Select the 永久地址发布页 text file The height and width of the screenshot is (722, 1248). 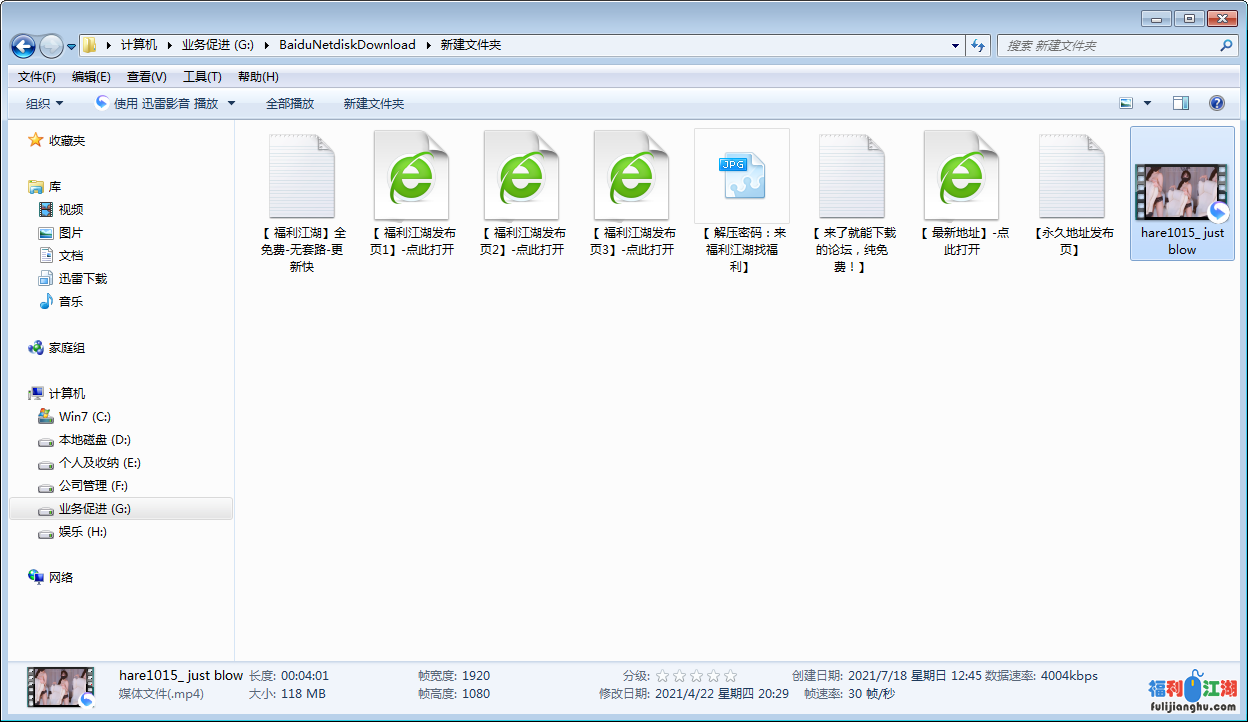(x=1071, y=177)
